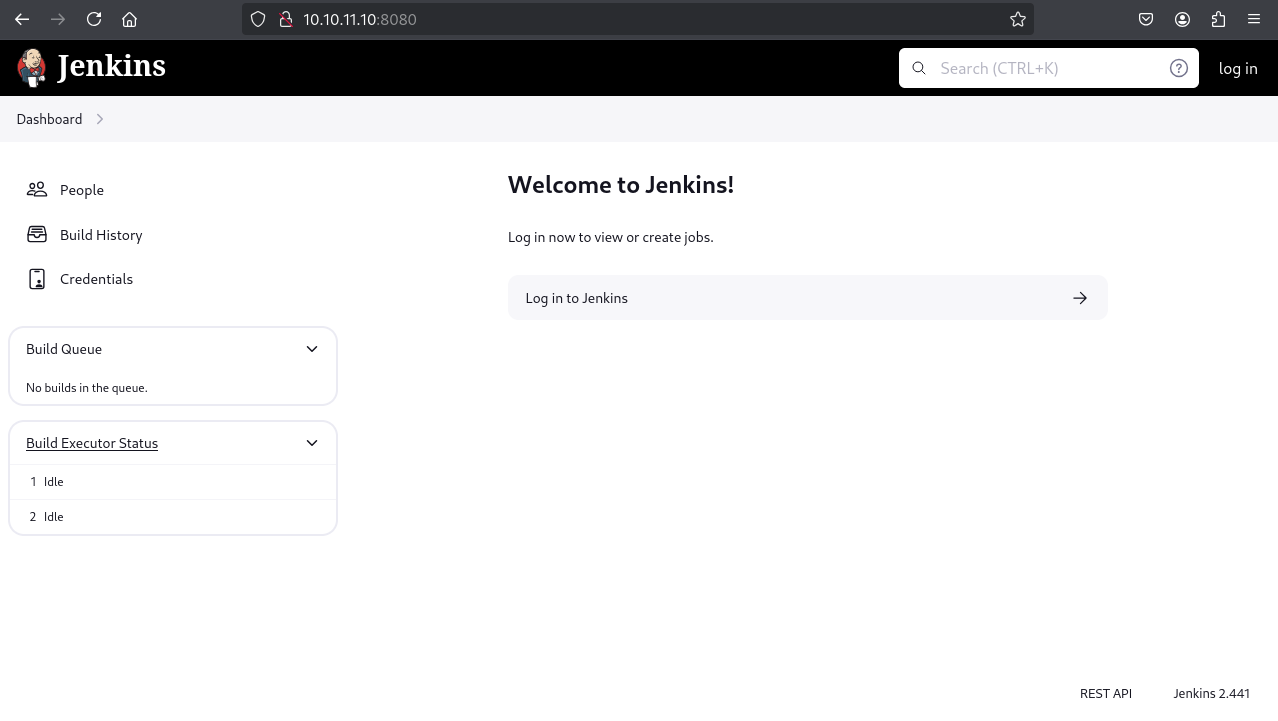This screenshot has width=1278, height=721.
Task: Click the Jenkins butler logo icon
Action: (x=32, y=67)
